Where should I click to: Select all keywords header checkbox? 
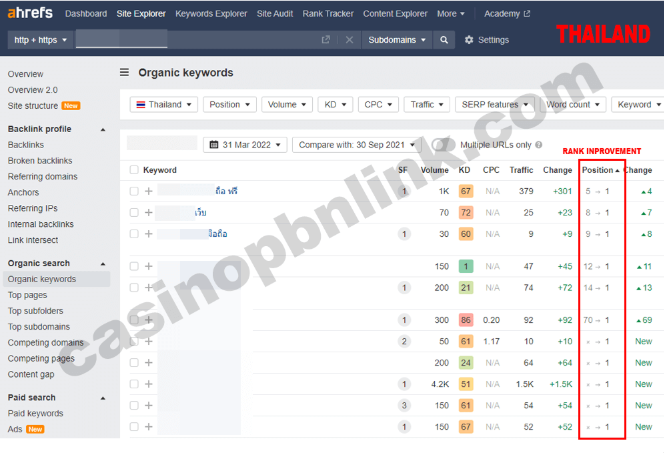[134, 170]
